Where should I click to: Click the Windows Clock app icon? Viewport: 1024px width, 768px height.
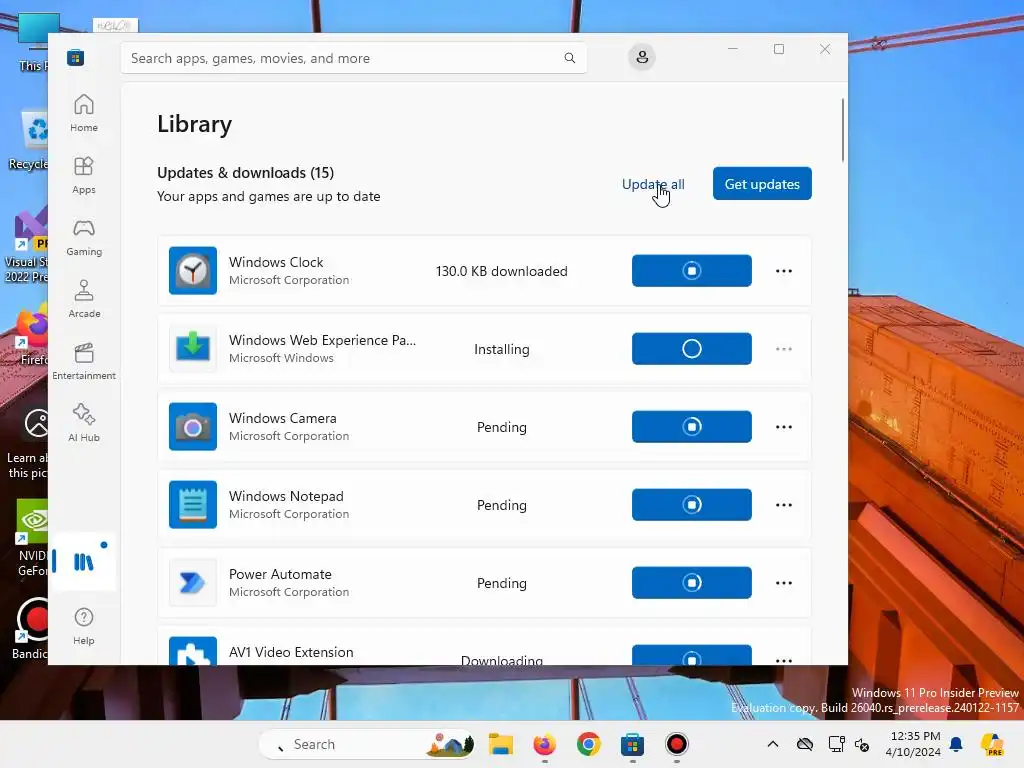point(193,270)
